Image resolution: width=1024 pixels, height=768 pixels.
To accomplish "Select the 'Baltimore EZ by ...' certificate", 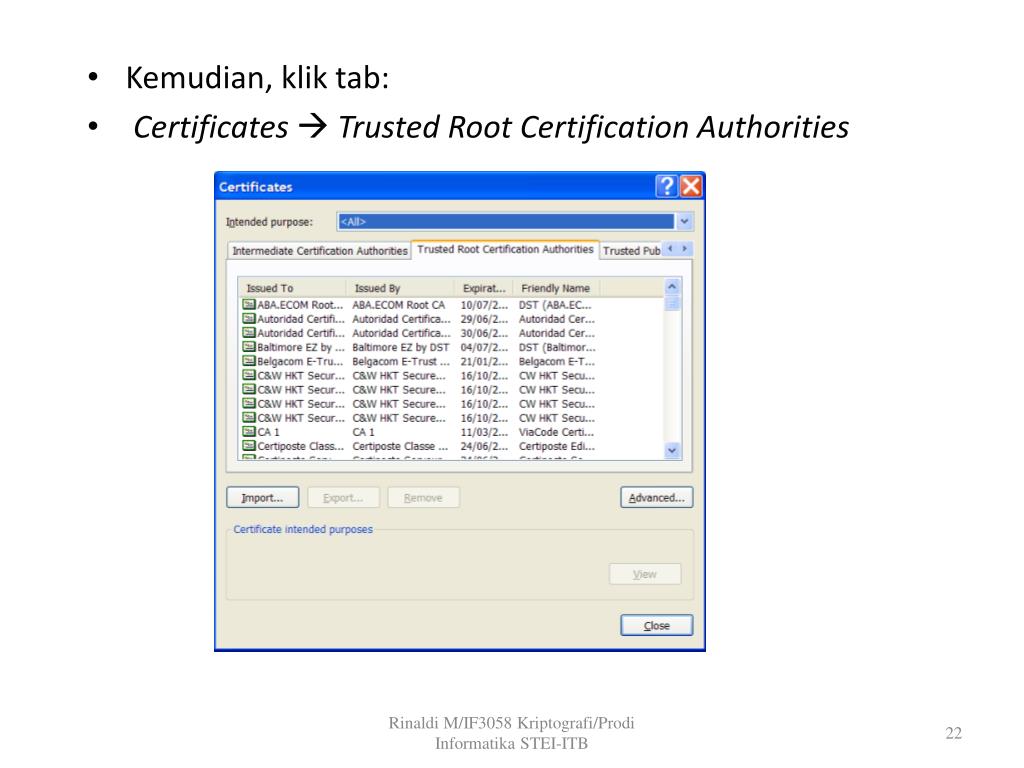I will [x=300, y=347].
